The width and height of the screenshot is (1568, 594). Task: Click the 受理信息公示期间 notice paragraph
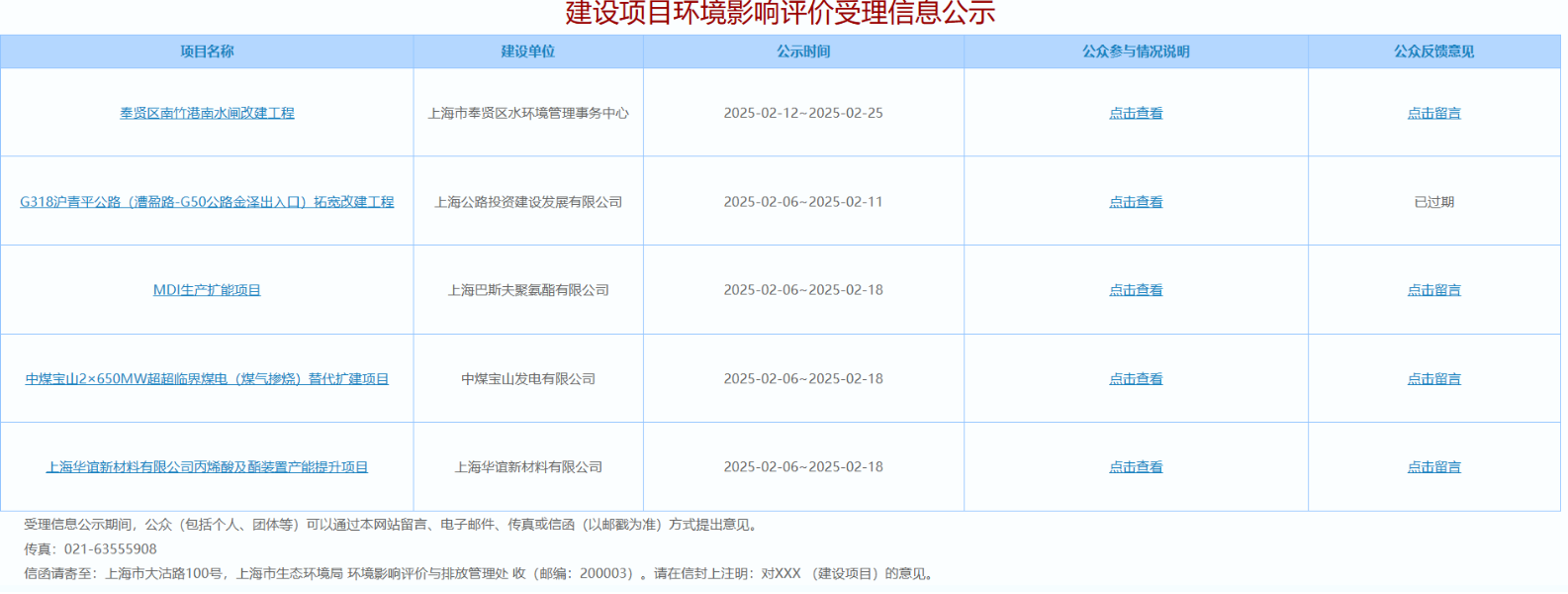(393, 525)
